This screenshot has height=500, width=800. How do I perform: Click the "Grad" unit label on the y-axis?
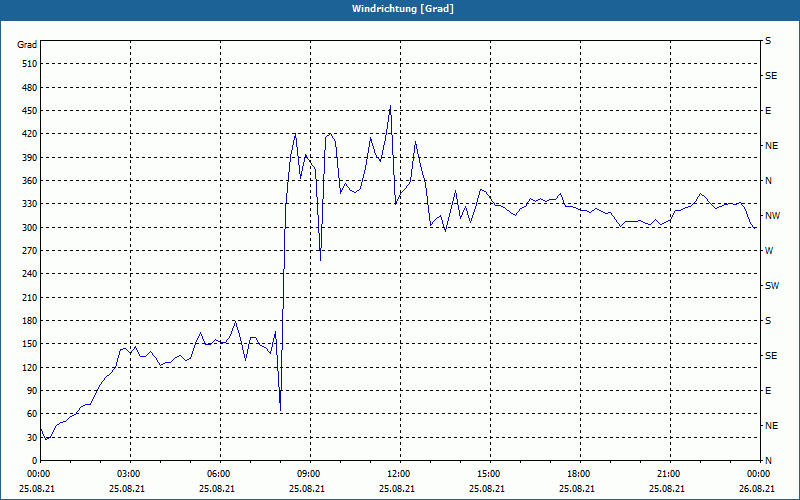tap(27, 45)
